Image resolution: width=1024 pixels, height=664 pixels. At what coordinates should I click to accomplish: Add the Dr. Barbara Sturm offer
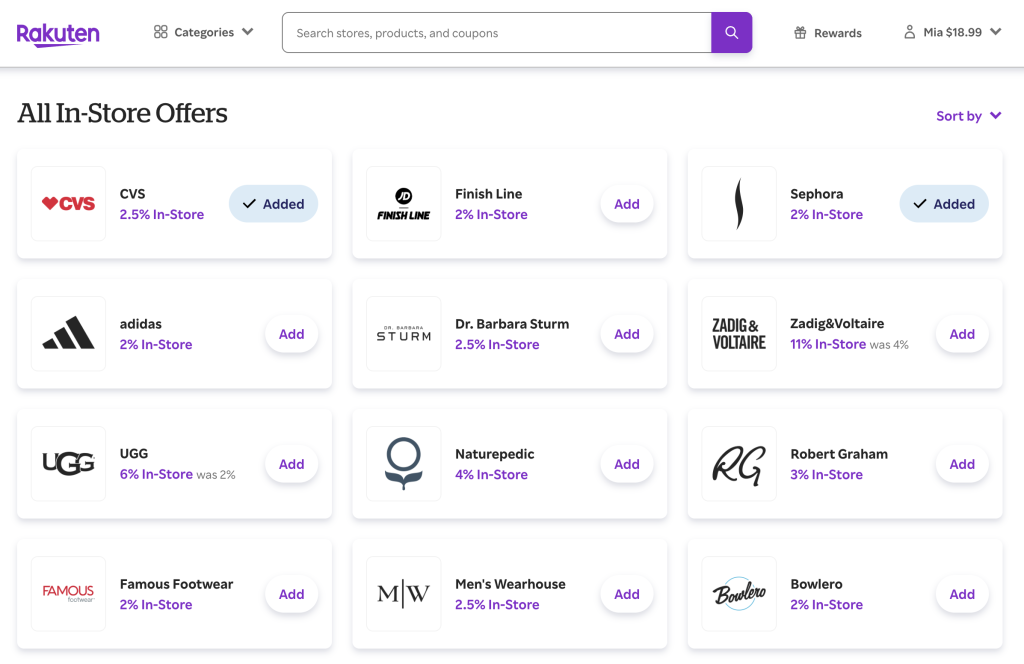point(627,334)
